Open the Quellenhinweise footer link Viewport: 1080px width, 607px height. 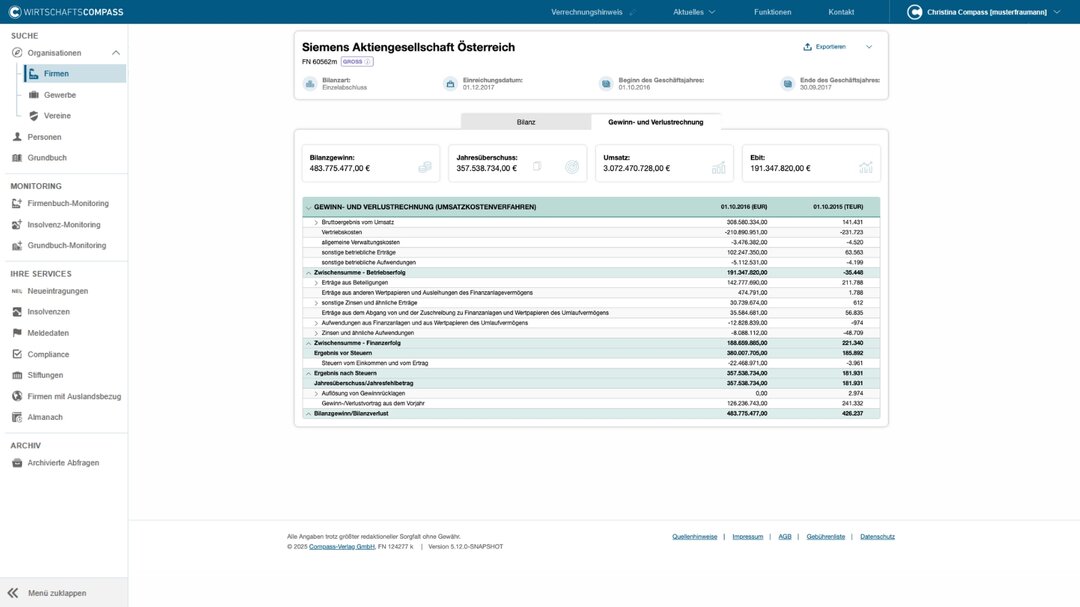coord(694,537)
